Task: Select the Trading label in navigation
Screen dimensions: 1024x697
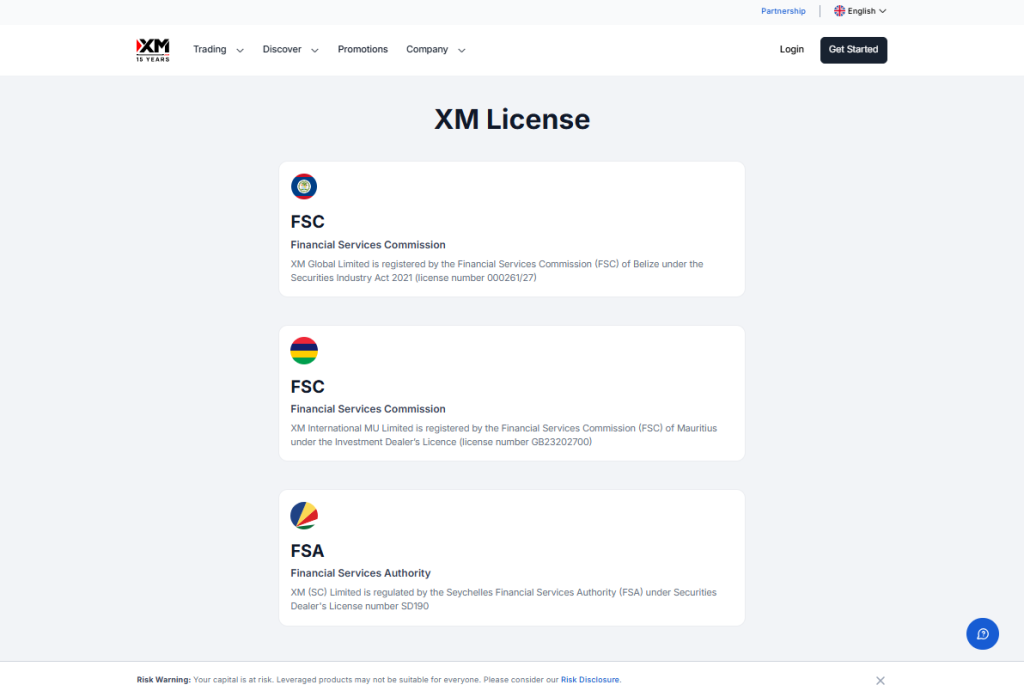Action: pos(210,49)
